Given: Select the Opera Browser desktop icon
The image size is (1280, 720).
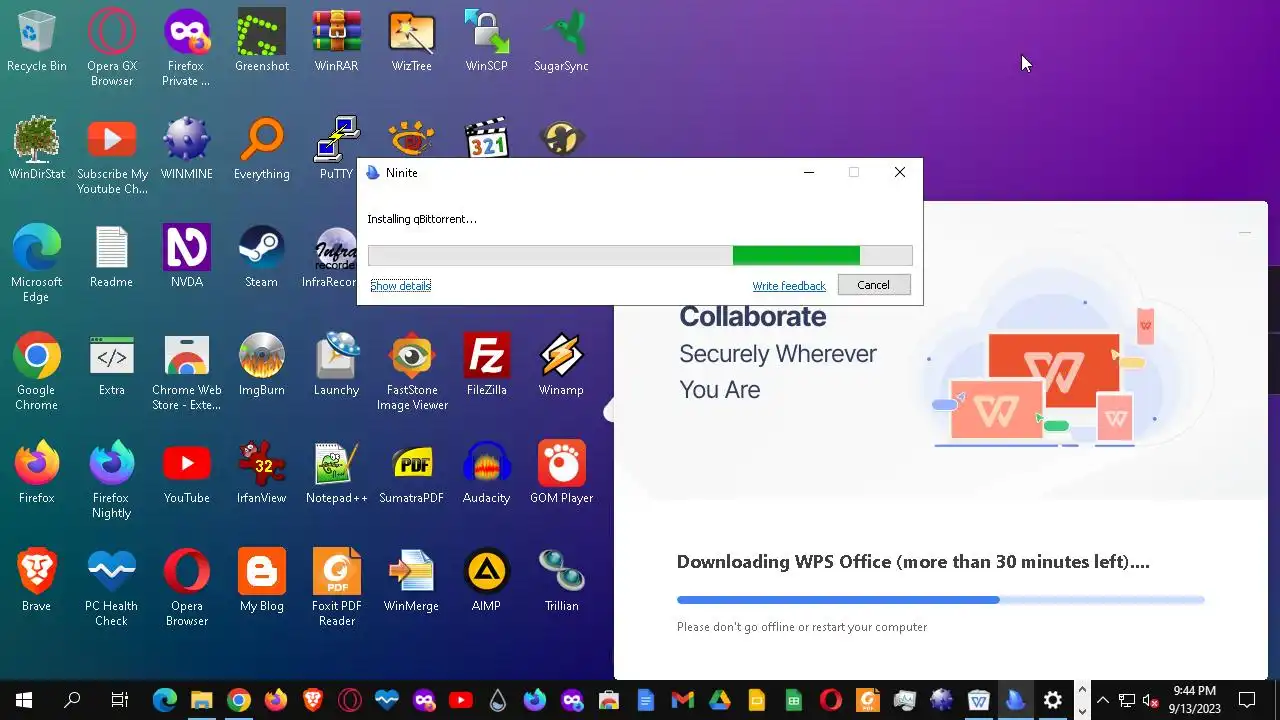Looking at the screenshot, I should (187, 589).
